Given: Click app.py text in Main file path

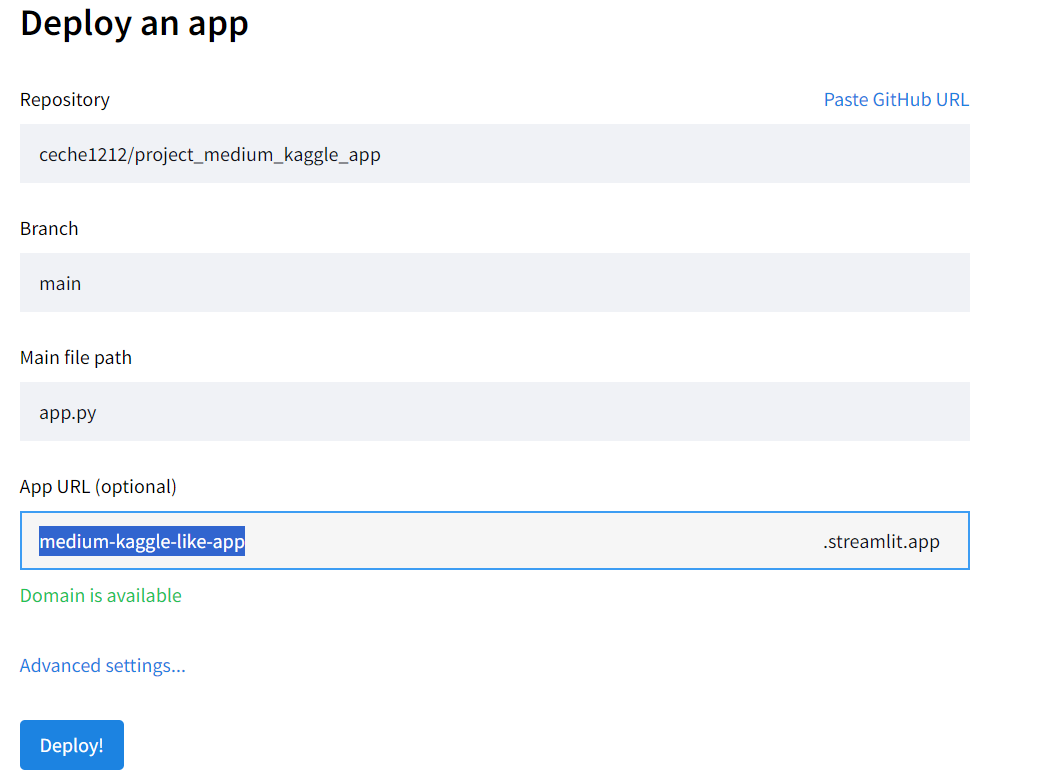Looking at the screenshot, I should pos(68,412).
